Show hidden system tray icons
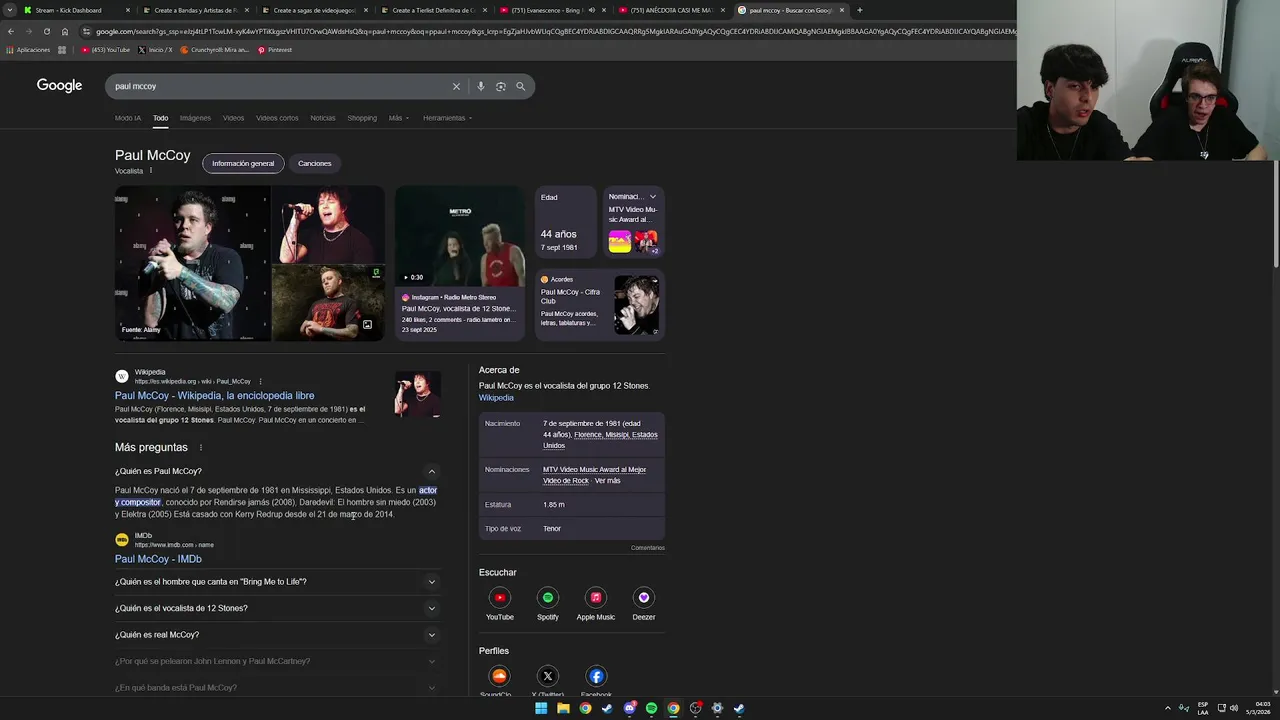 click(1167, 708)
